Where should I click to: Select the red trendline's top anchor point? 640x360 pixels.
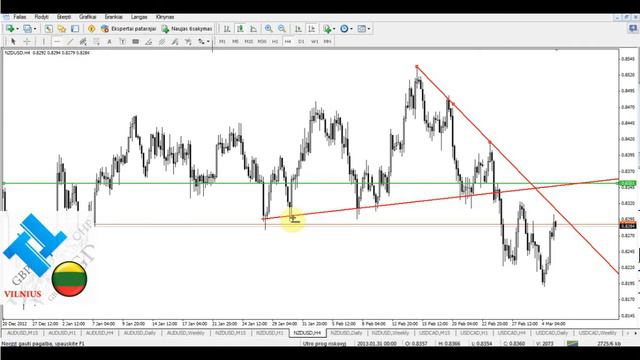coord(416,66)
